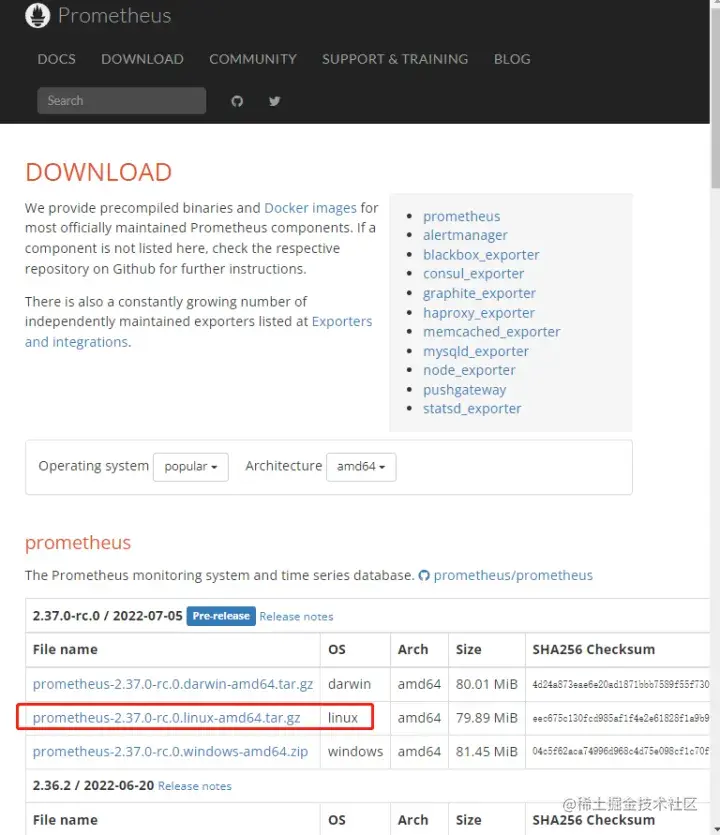
Task: Jump to consul_exporter section link
Action: point(473,273)
